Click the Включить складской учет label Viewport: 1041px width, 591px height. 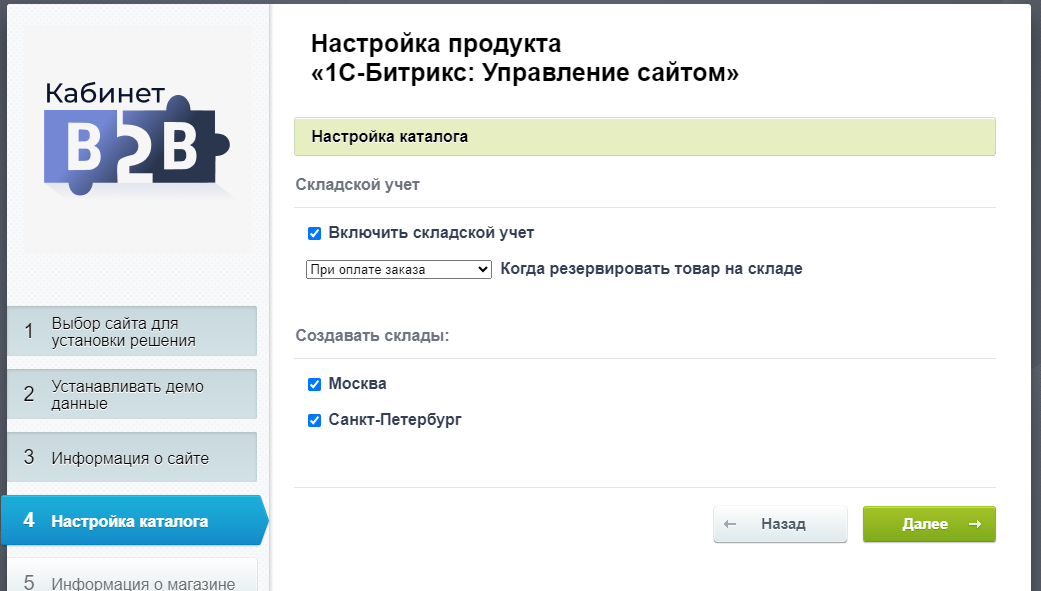click(x=431, y=233)
